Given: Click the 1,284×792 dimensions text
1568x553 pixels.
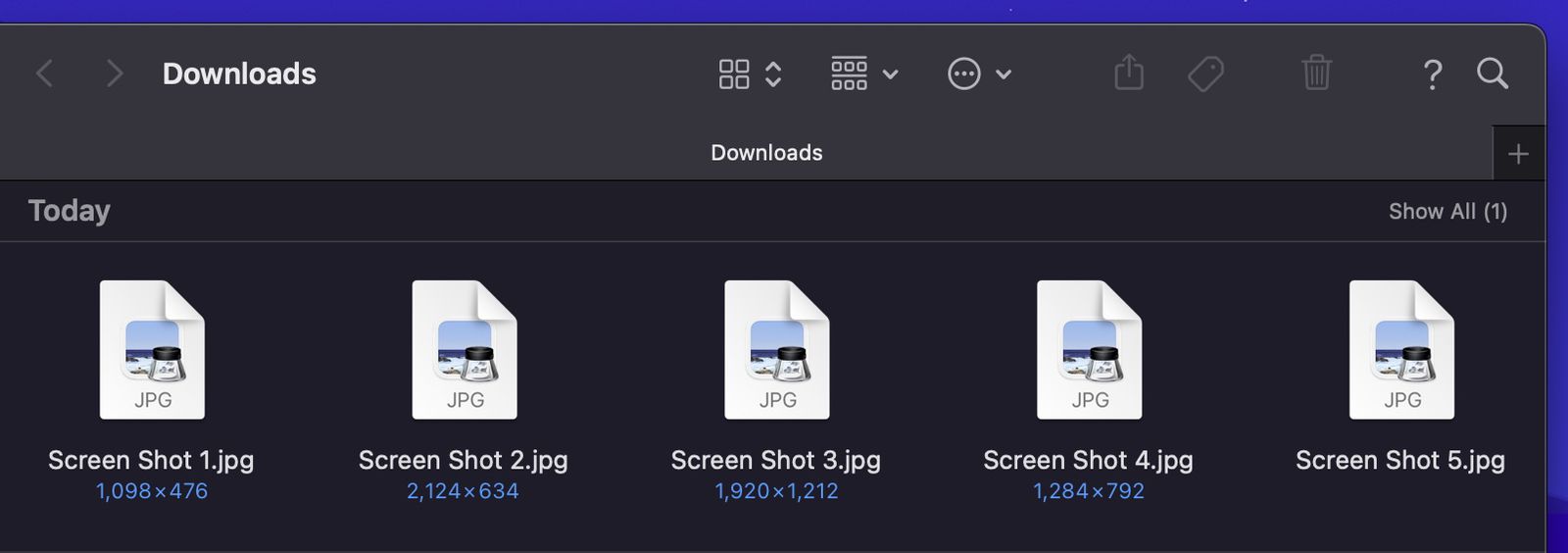Looking at the screenshot, I should click(x=1089, y=491).
